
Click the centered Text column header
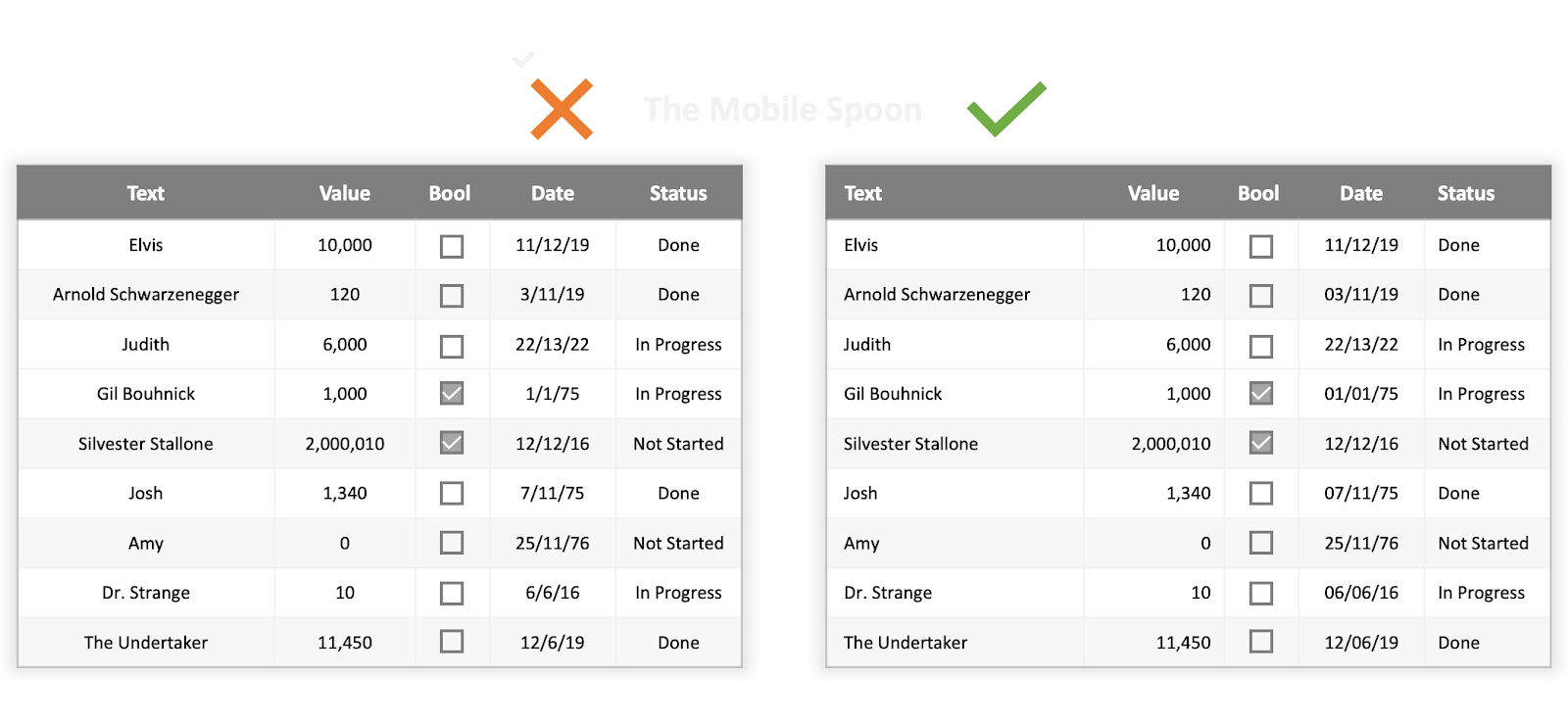click(x=146, y=193)
